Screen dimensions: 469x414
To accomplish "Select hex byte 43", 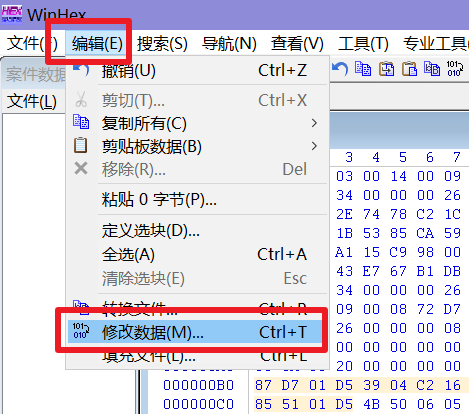I will [344, 271].
